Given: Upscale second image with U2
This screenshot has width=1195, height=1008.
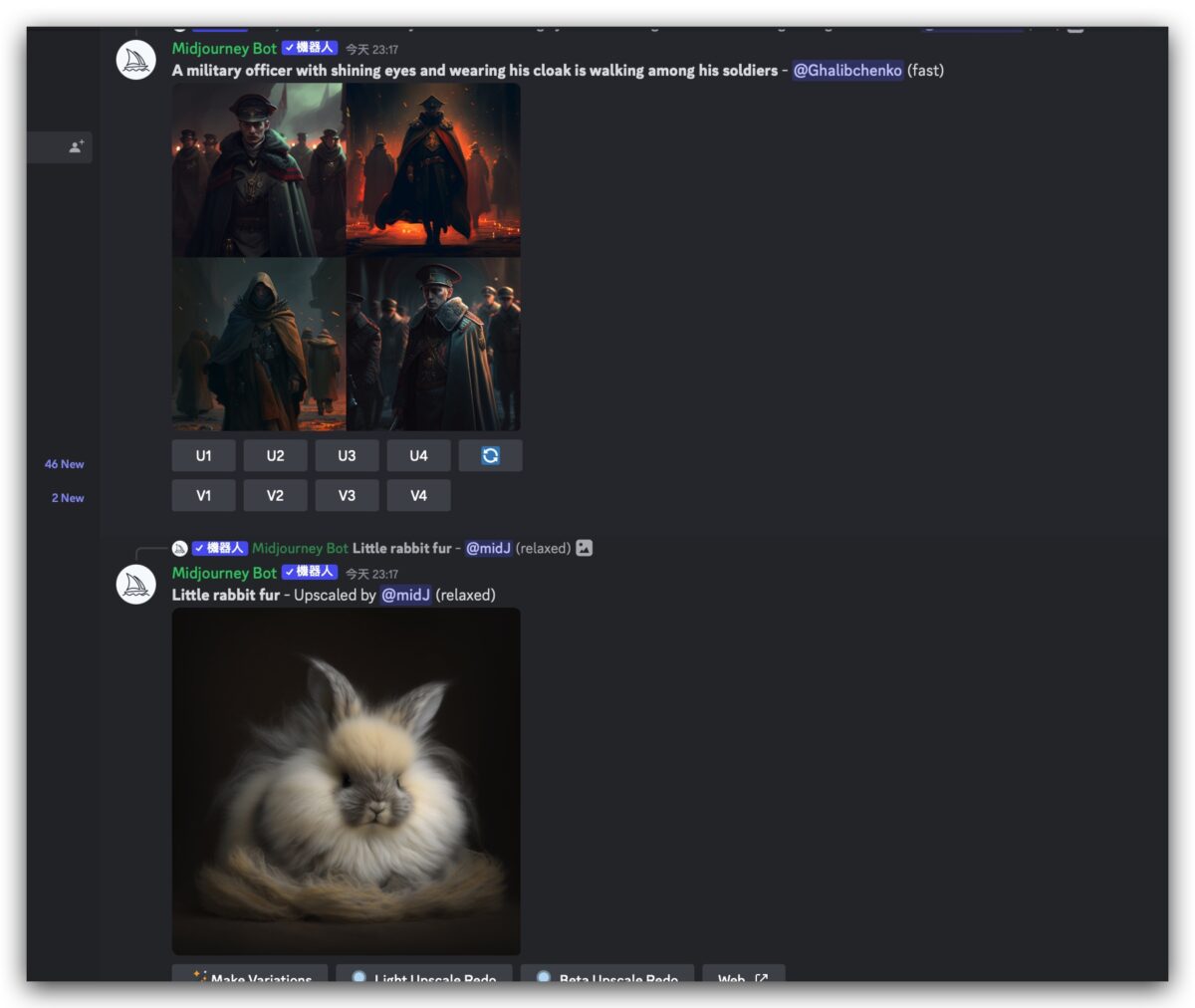Looking at the screenshot, I should pos(276,455).
